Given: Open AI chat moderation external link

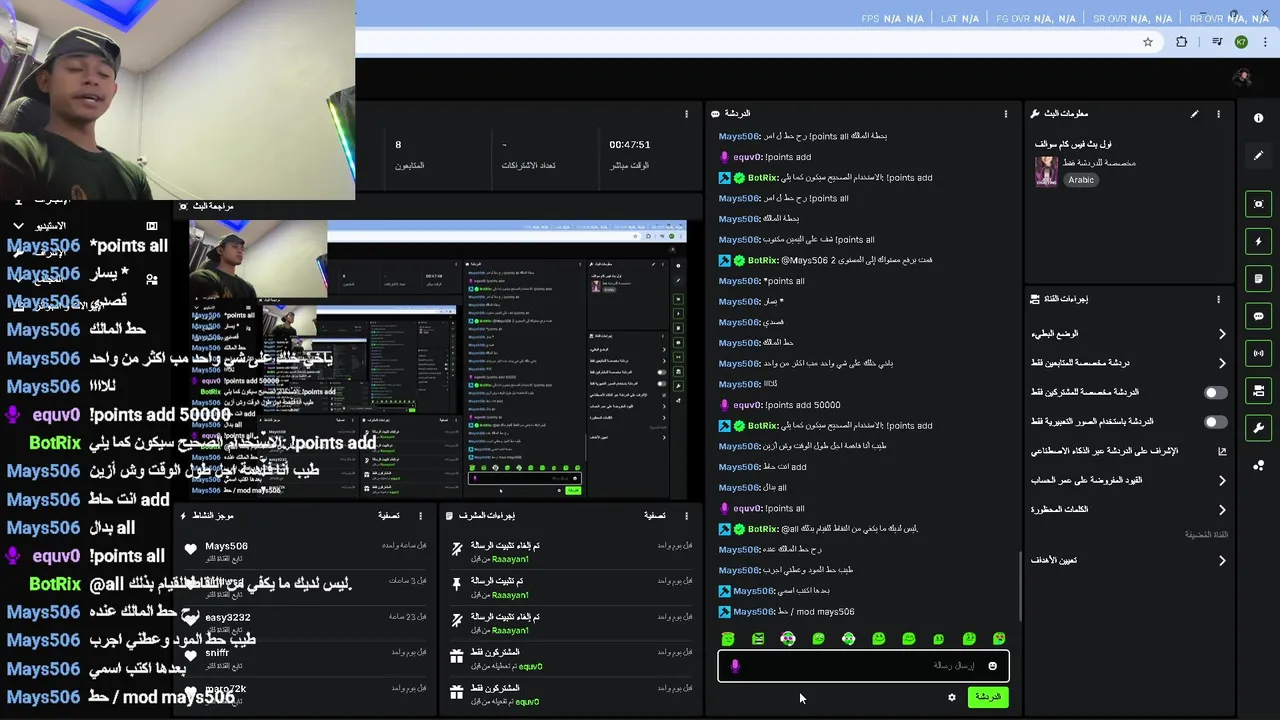Looking at the screenshot, I should (1222, 452).
